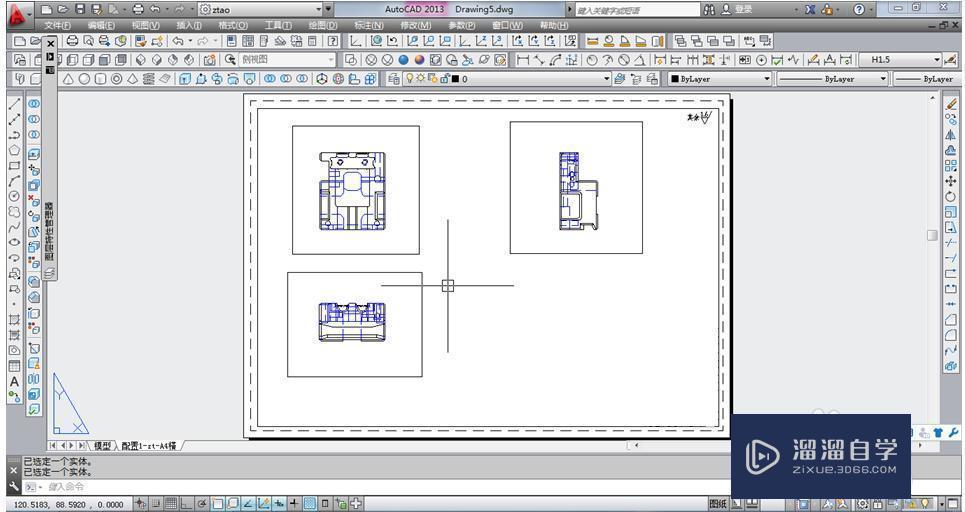Click the Erase tool in modify toolbar
The height and width of the screenshot is (512, 965).
[x=951, y=104]
